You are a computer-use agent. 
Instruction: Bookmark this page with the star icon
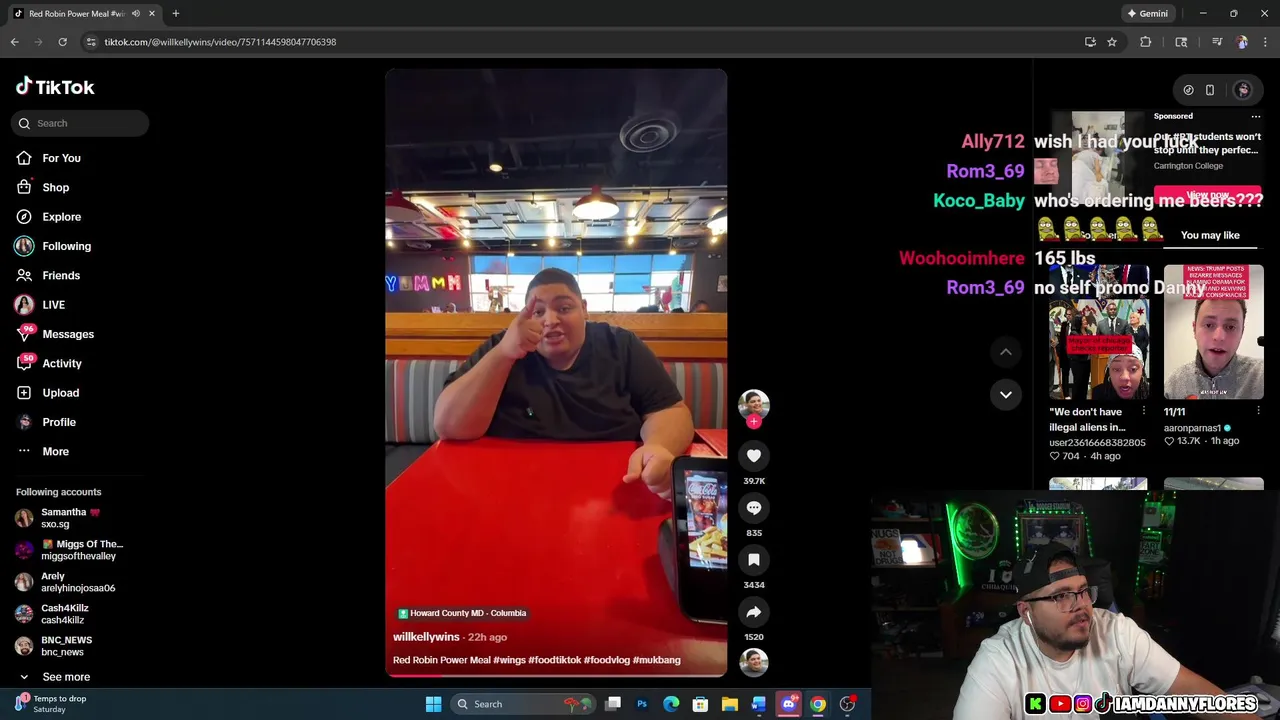click(x=1111, y=42)
